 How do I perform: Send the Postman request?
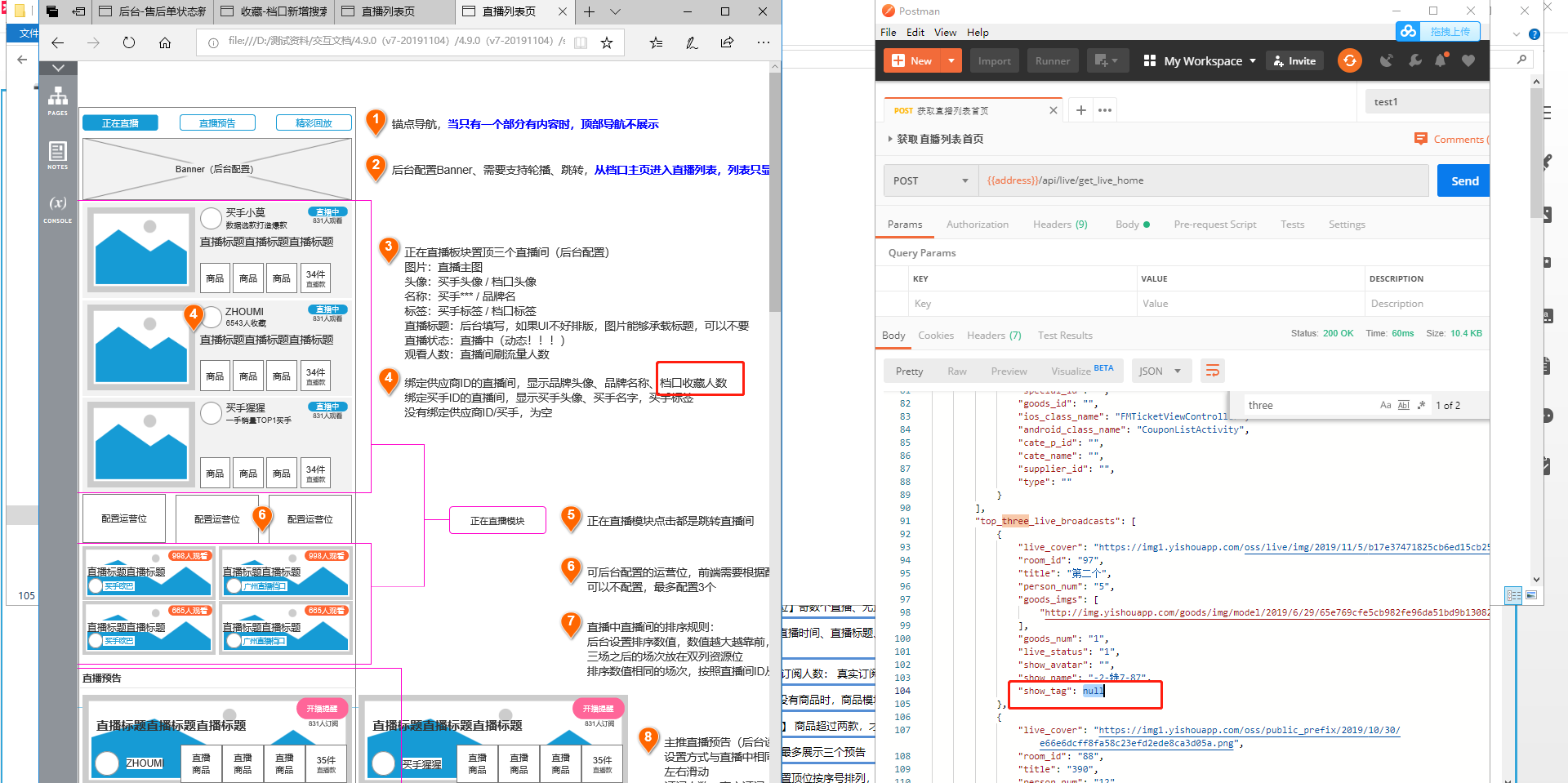pyautogui.click(x=1463, y=180)
